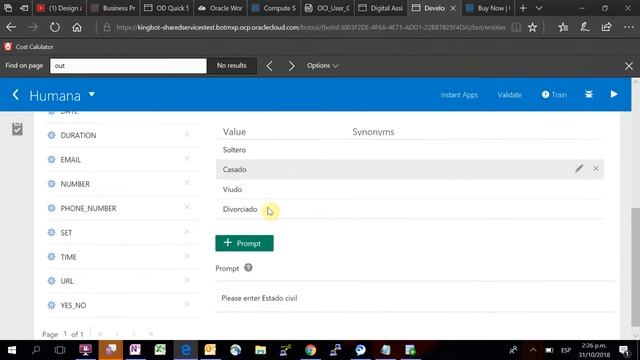Click the Validate link

[x=509, y=95]
